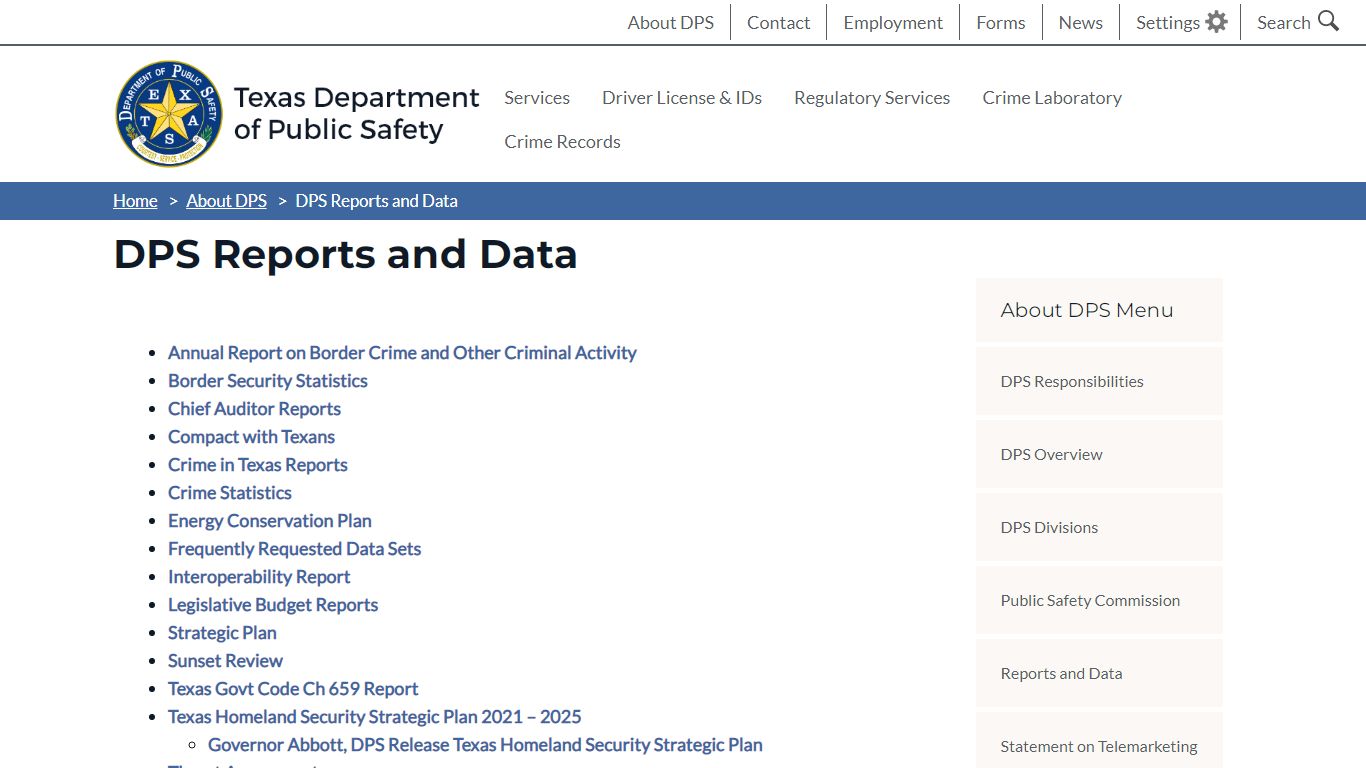Open About DPS in top bar
Image resolution: width=1366 pixels, height=768 pixels.
click(671, 22)
